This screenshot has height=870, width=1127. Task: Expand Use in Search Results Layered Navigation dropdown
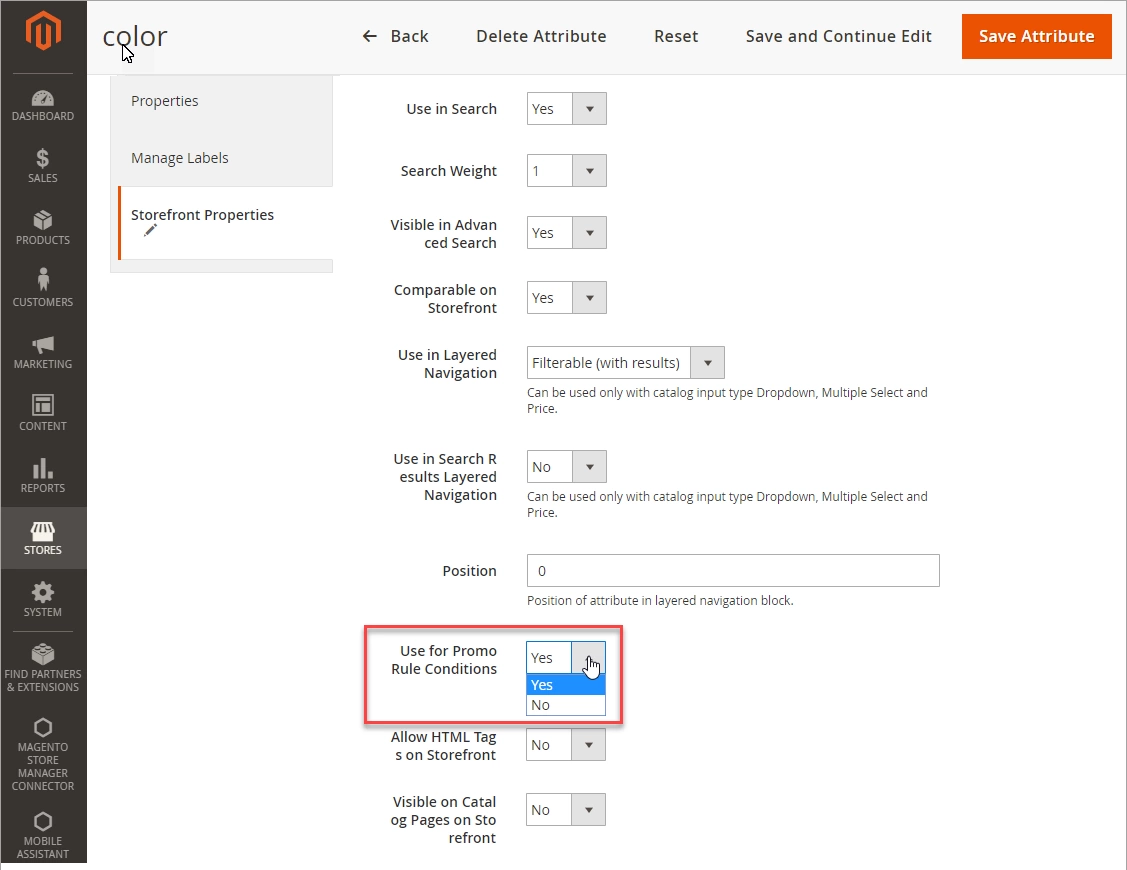click(589, 467)
